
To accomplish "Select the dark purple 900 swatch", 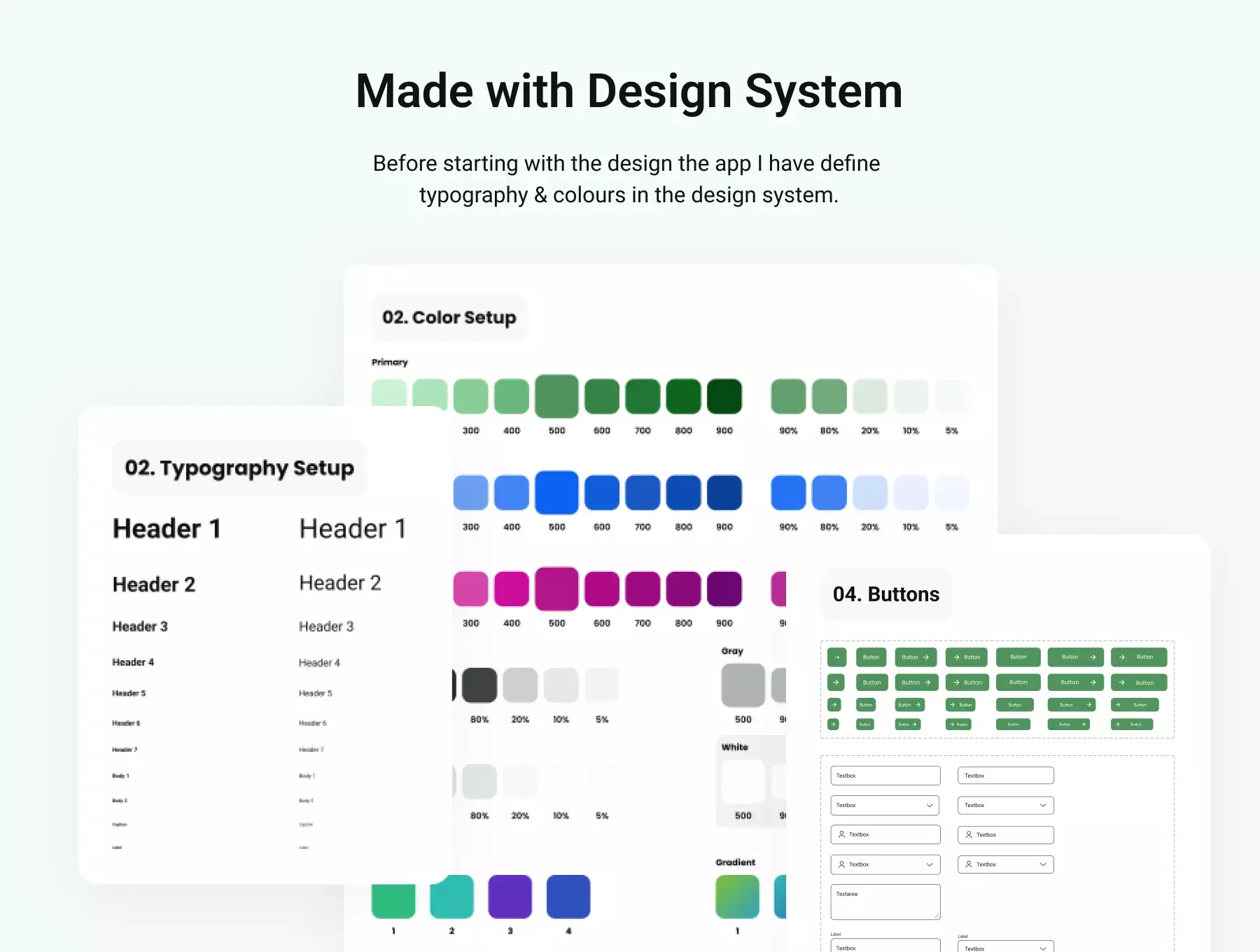I will point(724,589).
